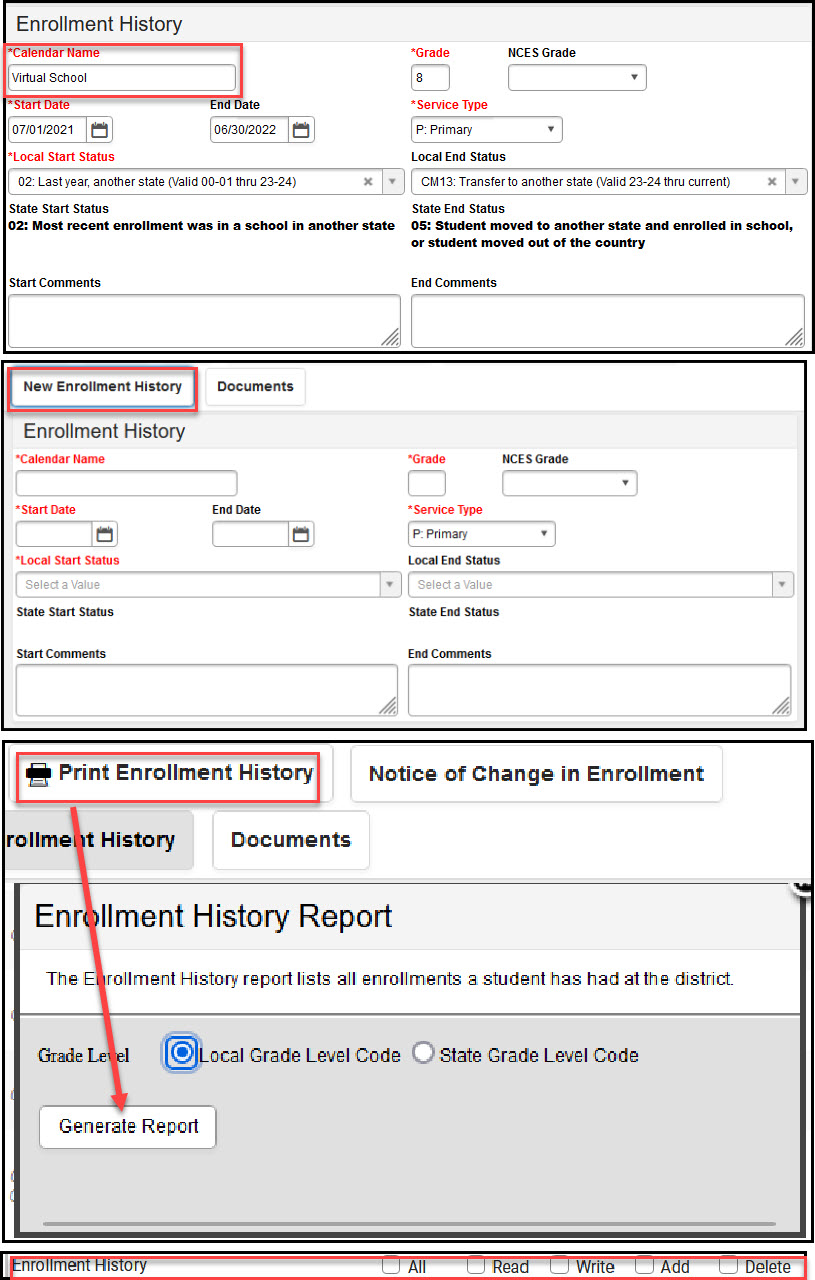Click the End Comments box in the Virtual School form
Viewport: 815px width, 1280px height.
(608, 321)
